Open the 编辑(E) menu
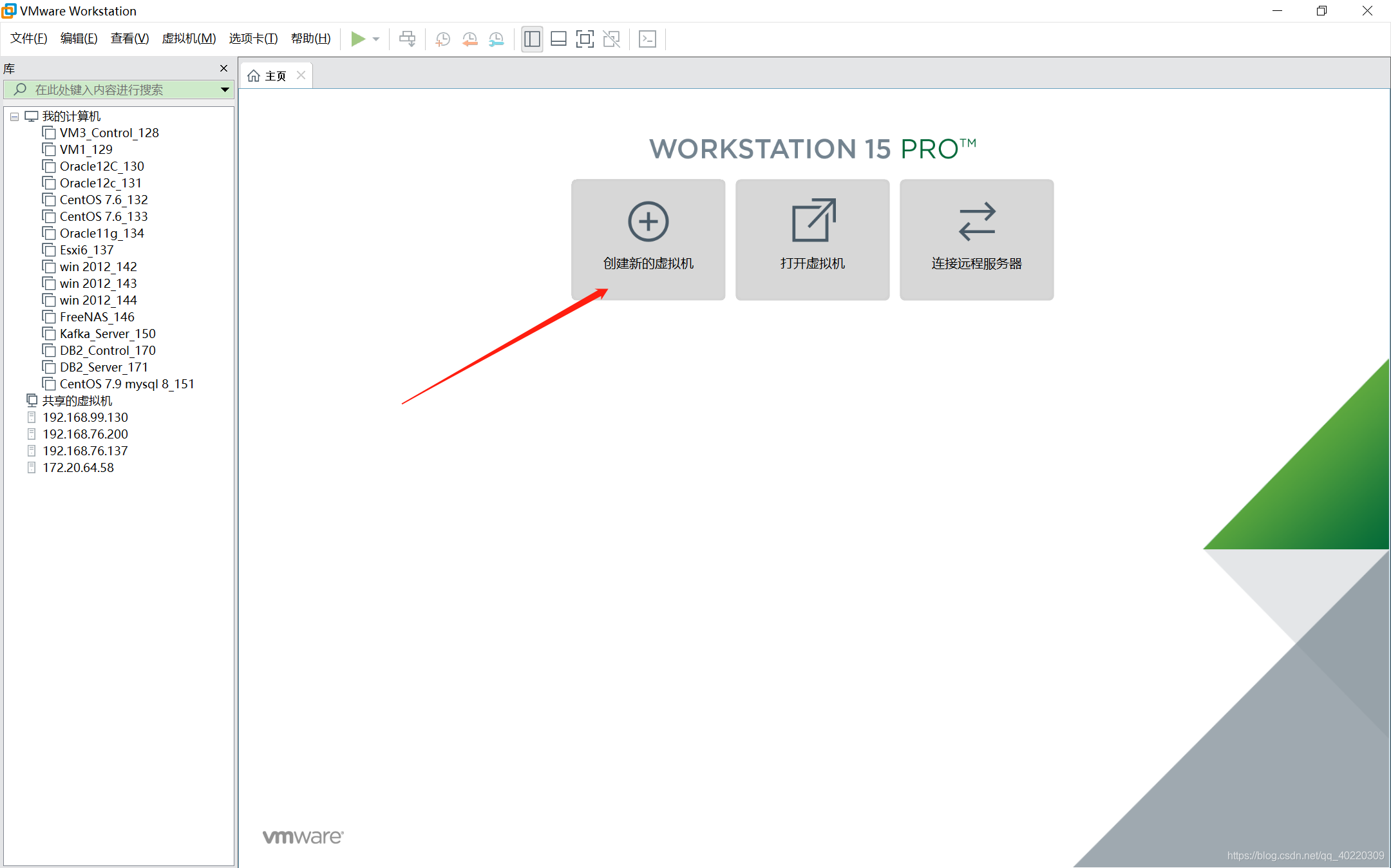 pyautogui.click(x=79, y=39)
